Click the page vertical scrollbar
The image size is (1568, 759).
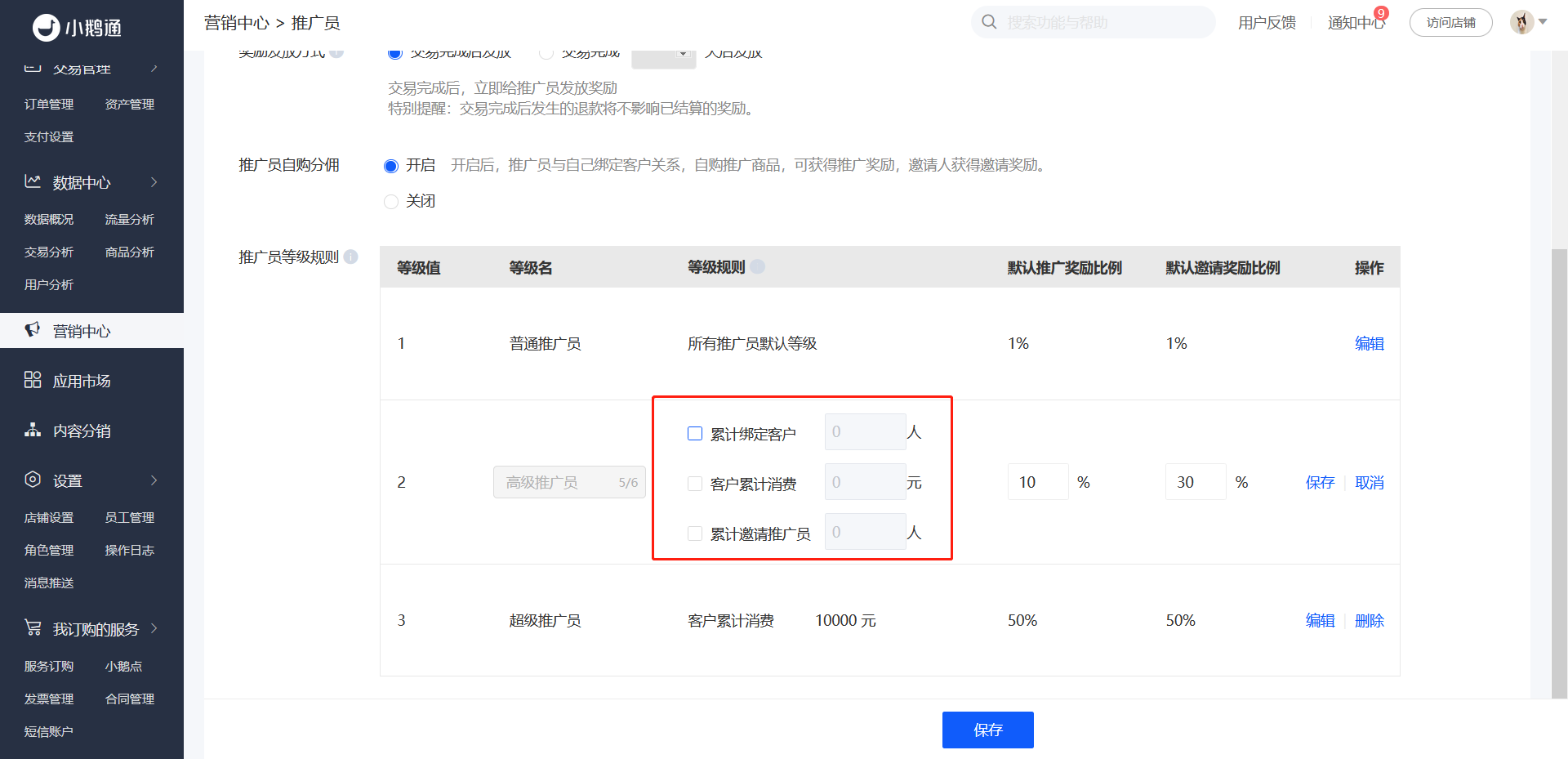1559,474
